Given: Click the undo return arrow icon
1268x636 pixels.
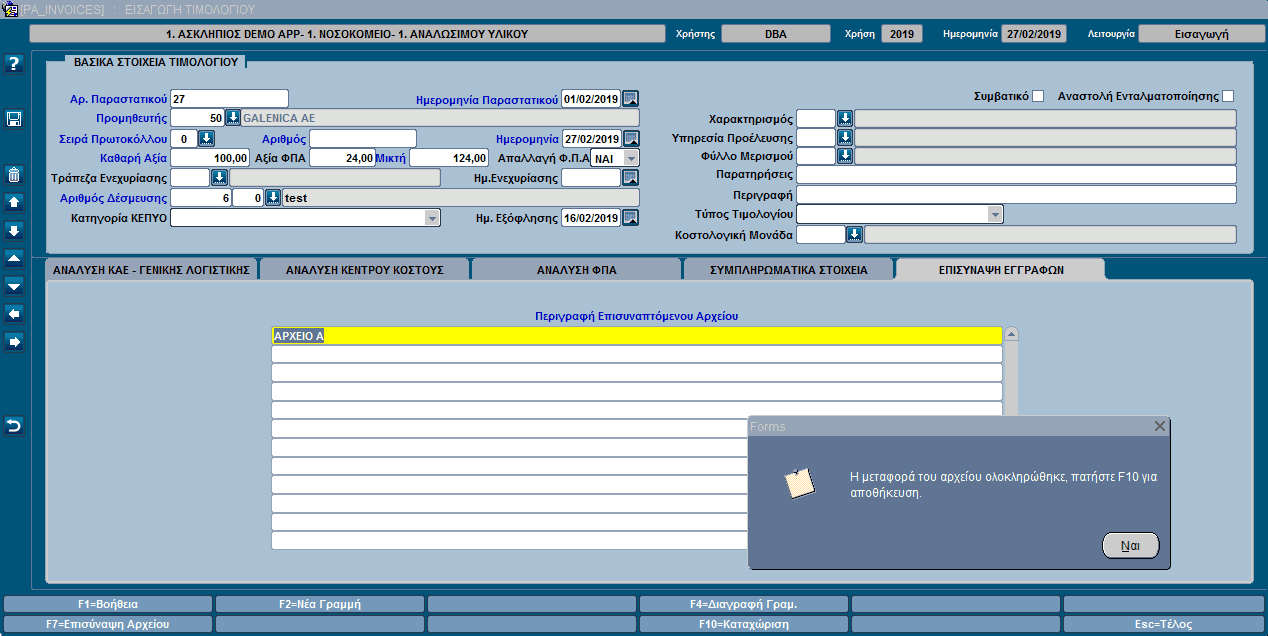Looking at the screenshot, I should click(x=14, y=426).
